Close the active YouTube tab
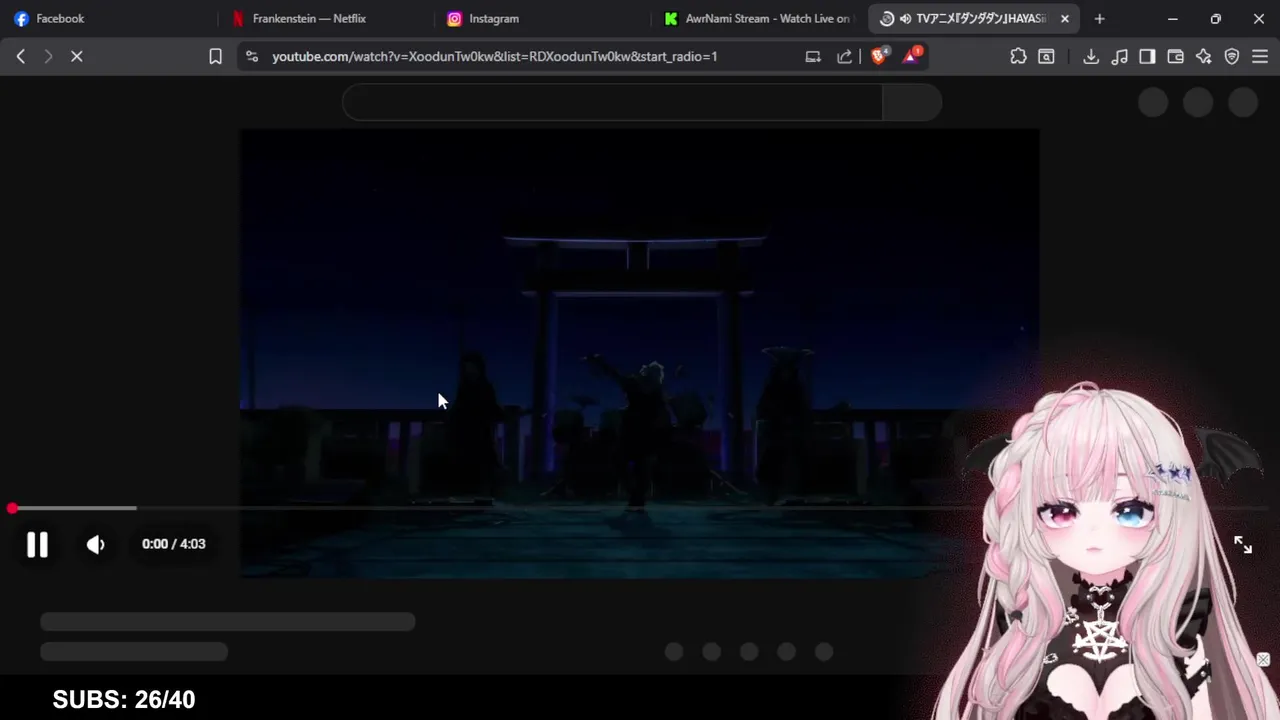Viewport: 1280px width, 720px height. coord(1065,19)
